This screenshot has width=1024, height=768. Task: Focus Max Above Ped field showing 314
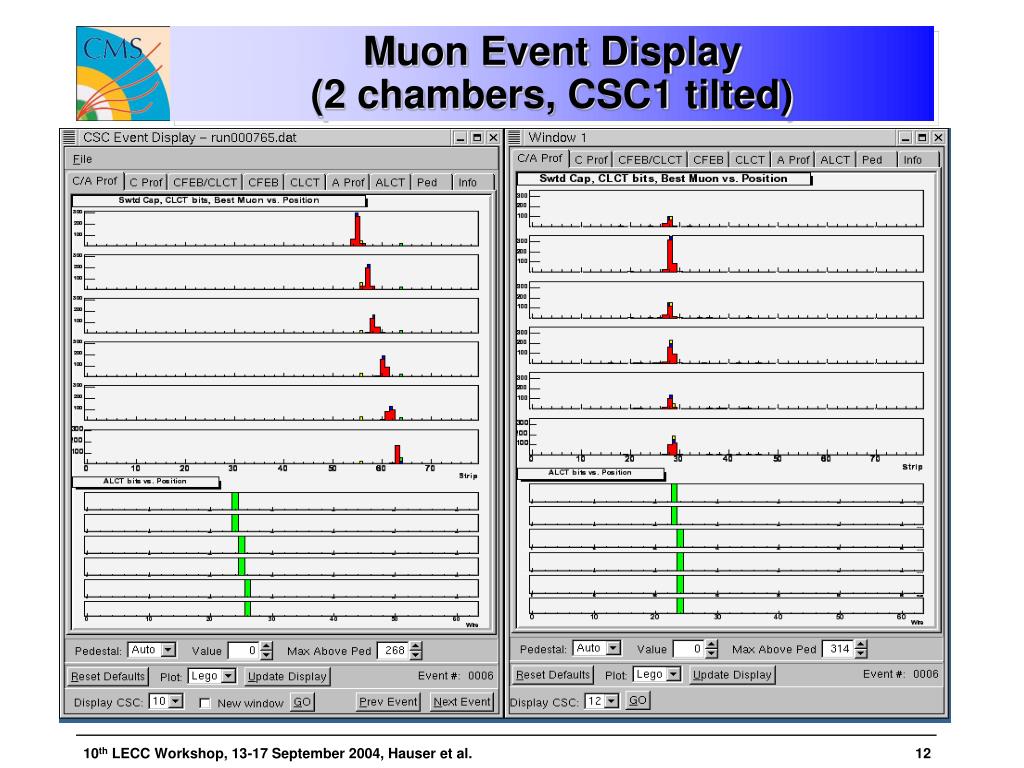click(839, 648)
